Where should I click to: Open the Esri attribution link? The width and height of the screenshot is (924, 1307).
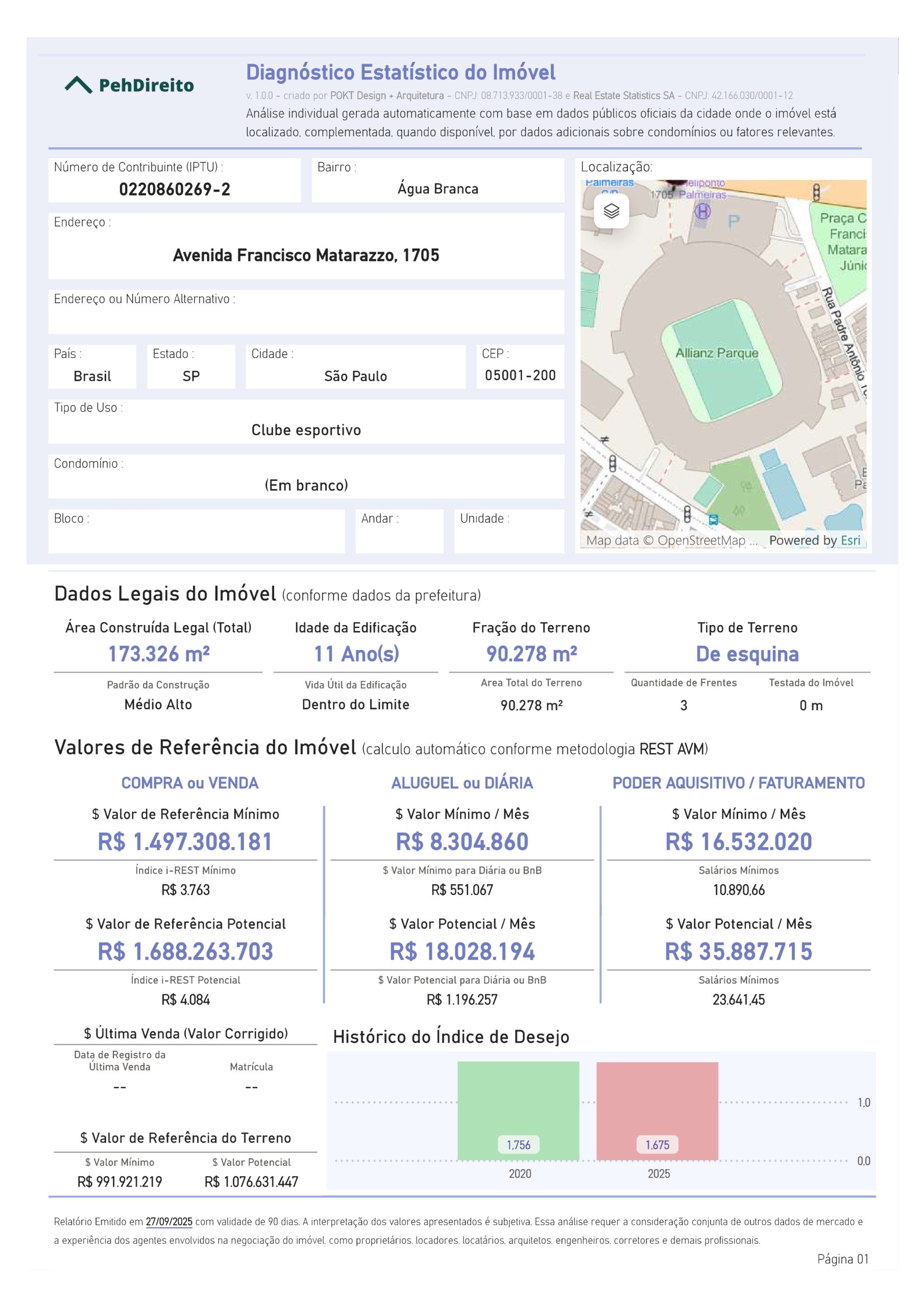(x=850, y=540)
